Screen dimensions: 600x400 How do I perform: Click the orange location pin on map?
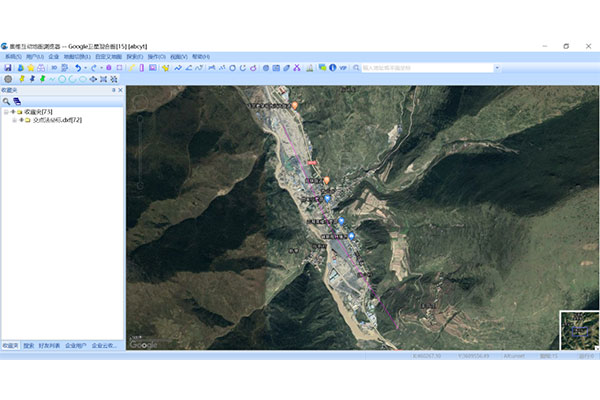327,180
